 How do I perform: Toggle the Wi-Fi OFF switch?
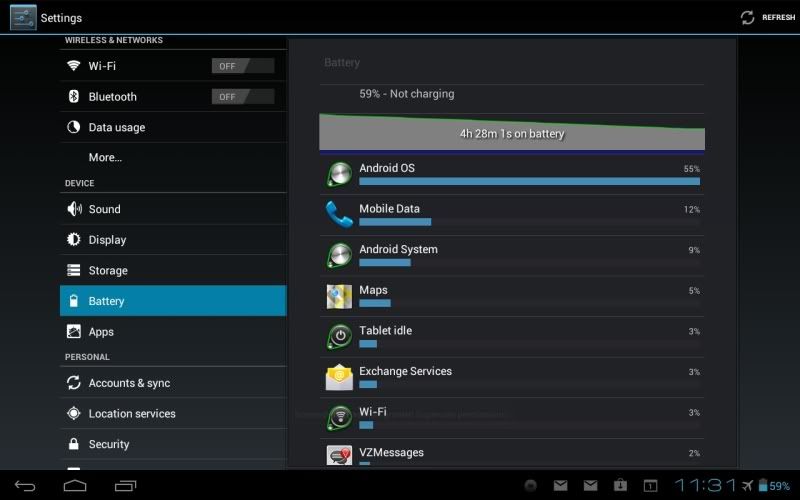pyautogui.click(x=243, y=66)
